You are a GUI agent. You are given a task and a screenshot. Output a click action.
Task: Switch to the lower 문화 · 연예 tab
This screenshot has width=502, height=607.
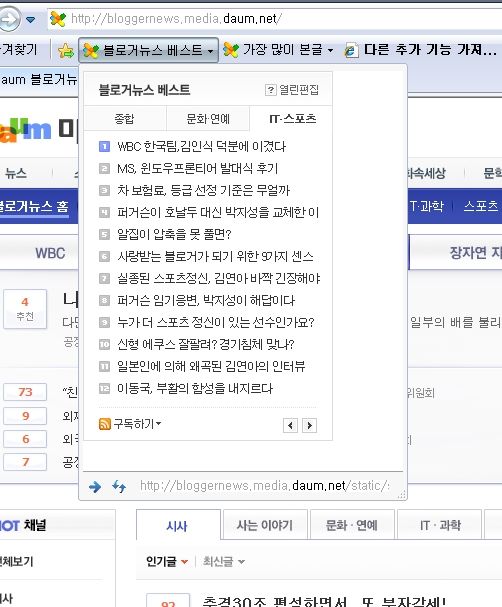point(351,525)
